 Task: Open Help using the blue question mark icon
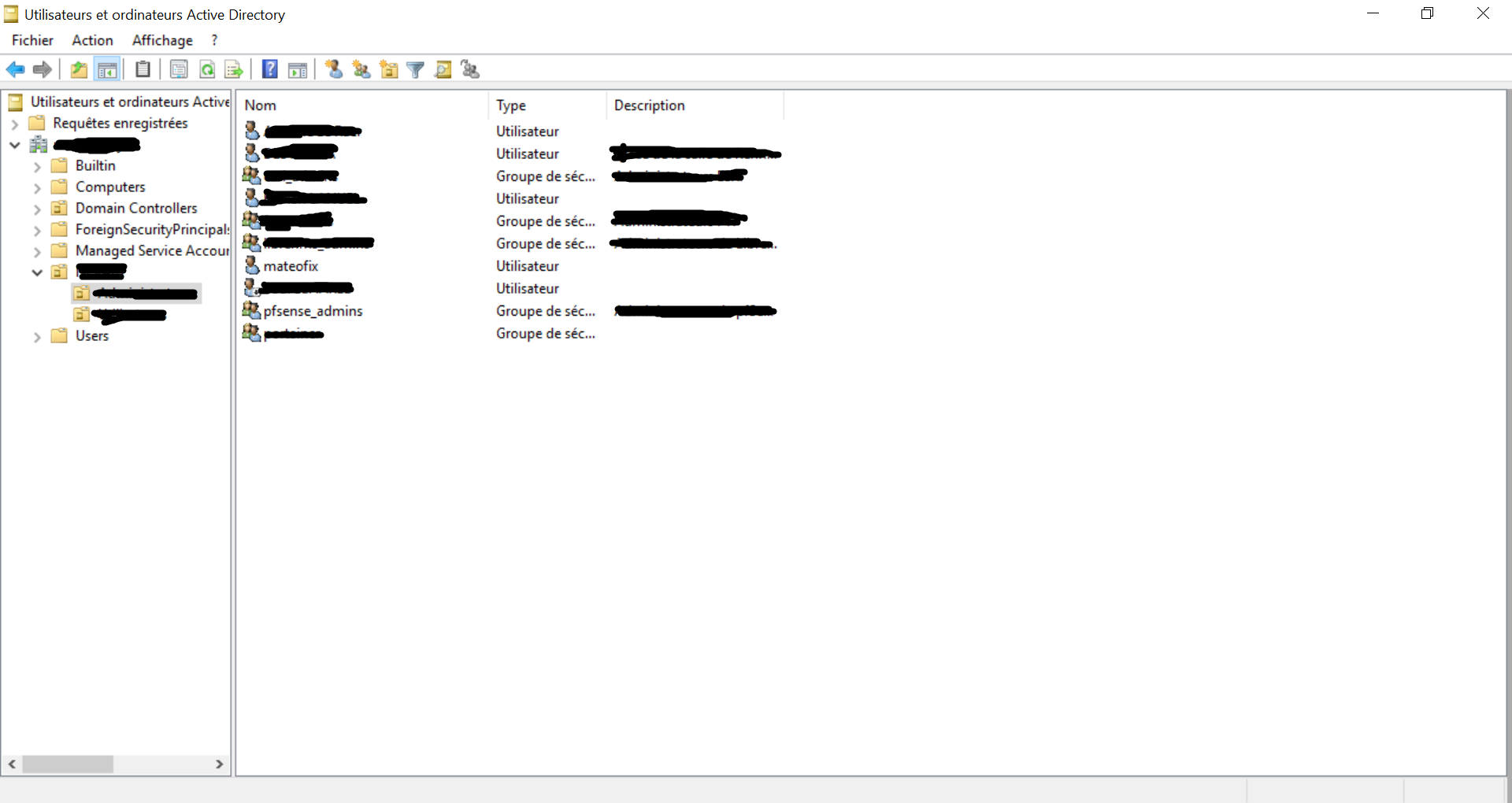[x=269, y=69]
